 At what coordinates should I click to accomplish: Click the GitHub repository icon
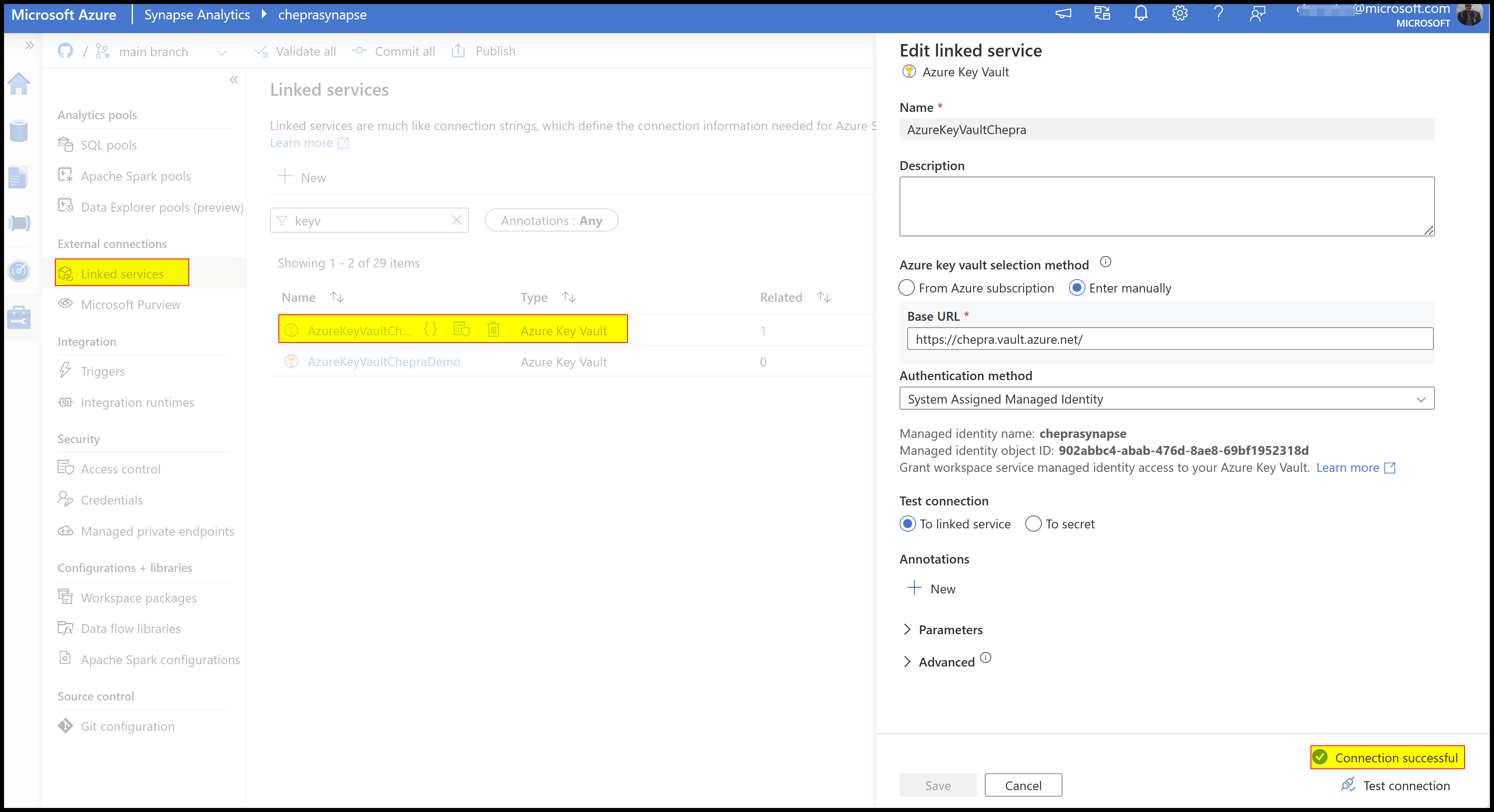coord(65,51)
